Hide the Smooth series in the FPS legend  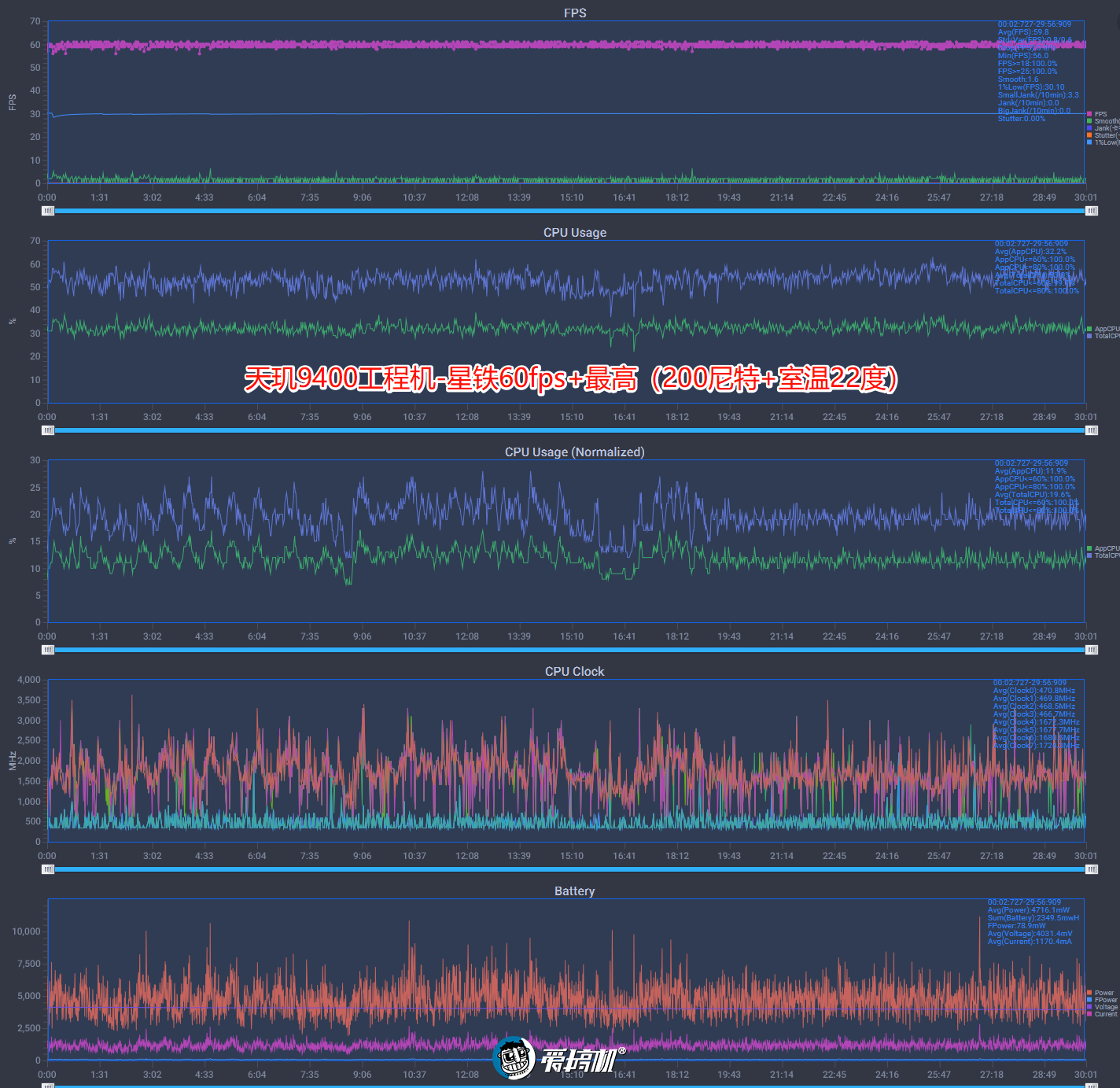click(x=1103, y=121)
